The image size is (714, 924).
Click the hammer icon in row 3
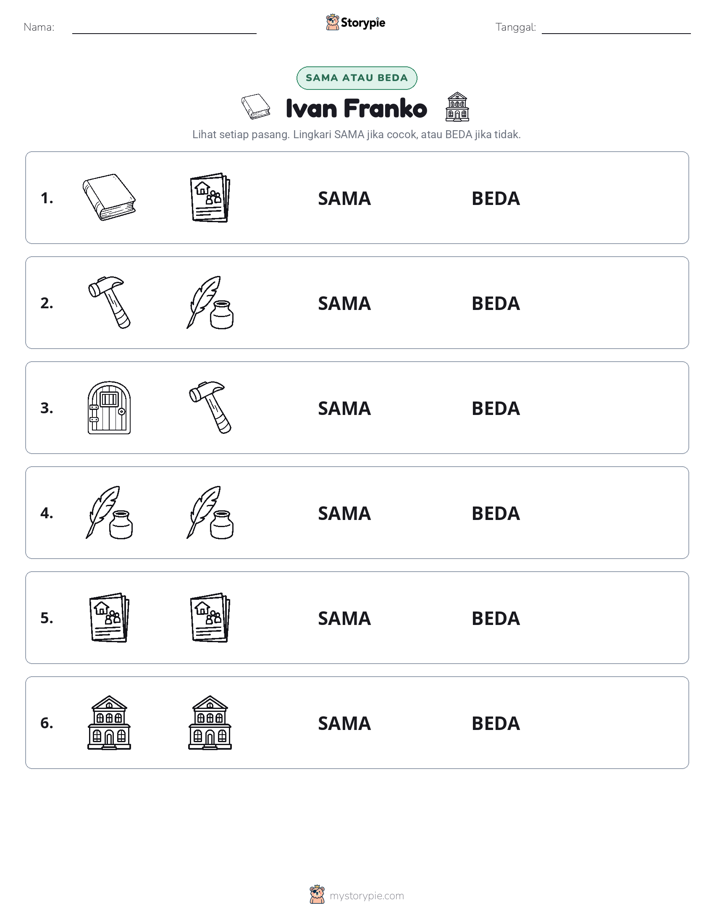[x=210, y=407]
